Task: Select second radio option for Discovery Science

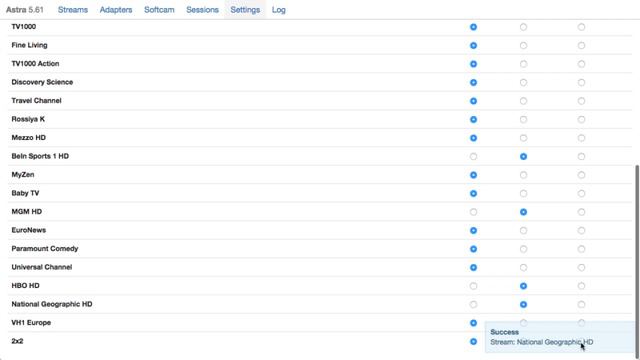Action: click(x=523, y=82)
